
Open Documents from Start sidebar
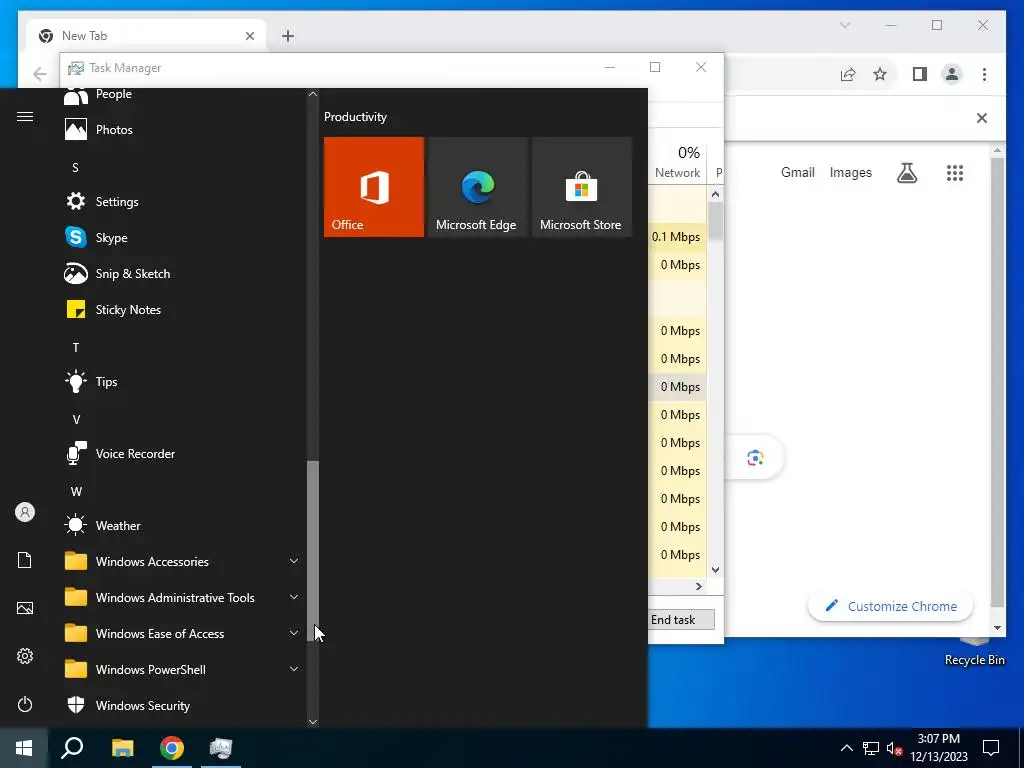(x=25, y=560)
